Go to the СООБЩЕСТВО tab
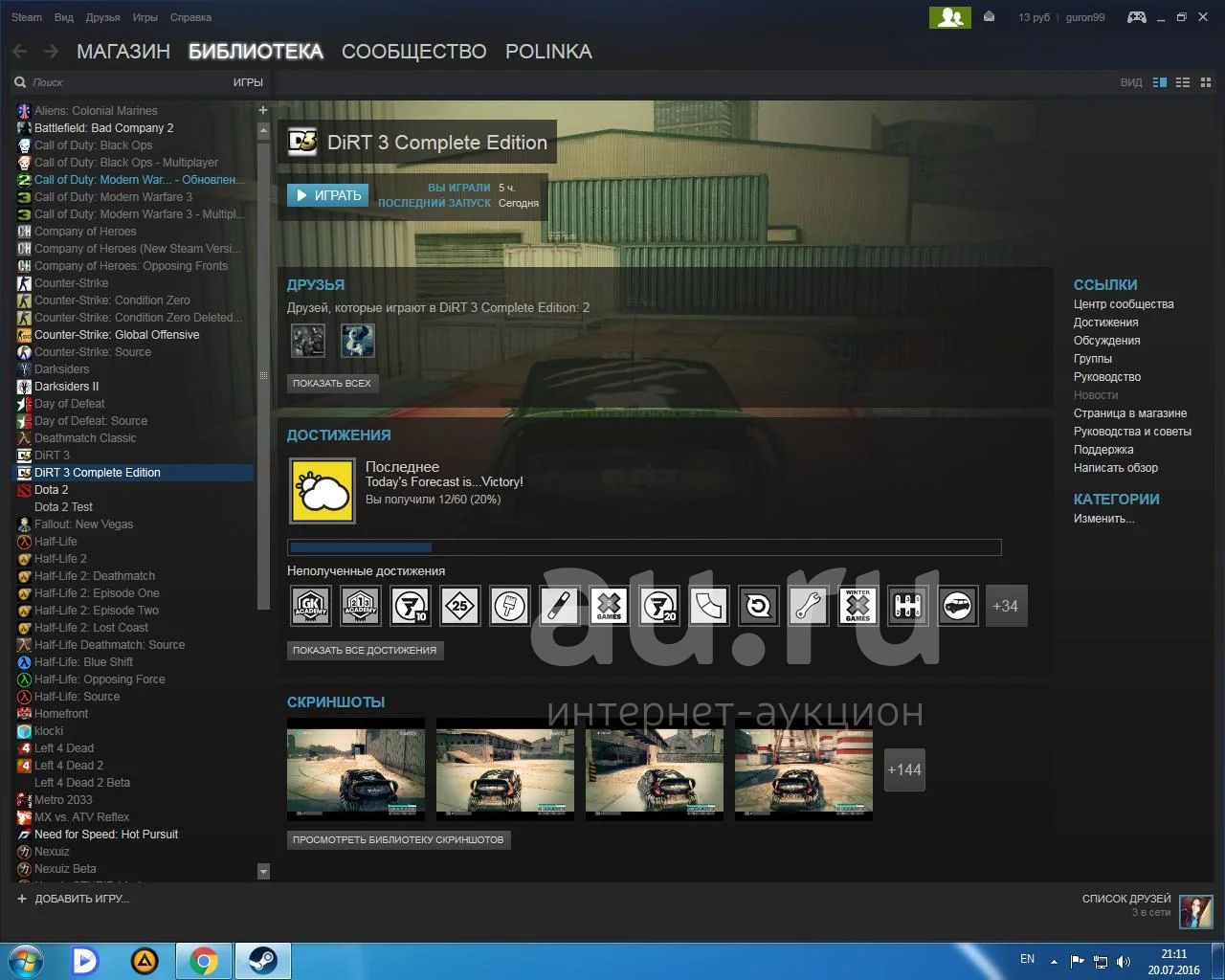Viewport: 1225px width, 980px height. tap(414, 52)
